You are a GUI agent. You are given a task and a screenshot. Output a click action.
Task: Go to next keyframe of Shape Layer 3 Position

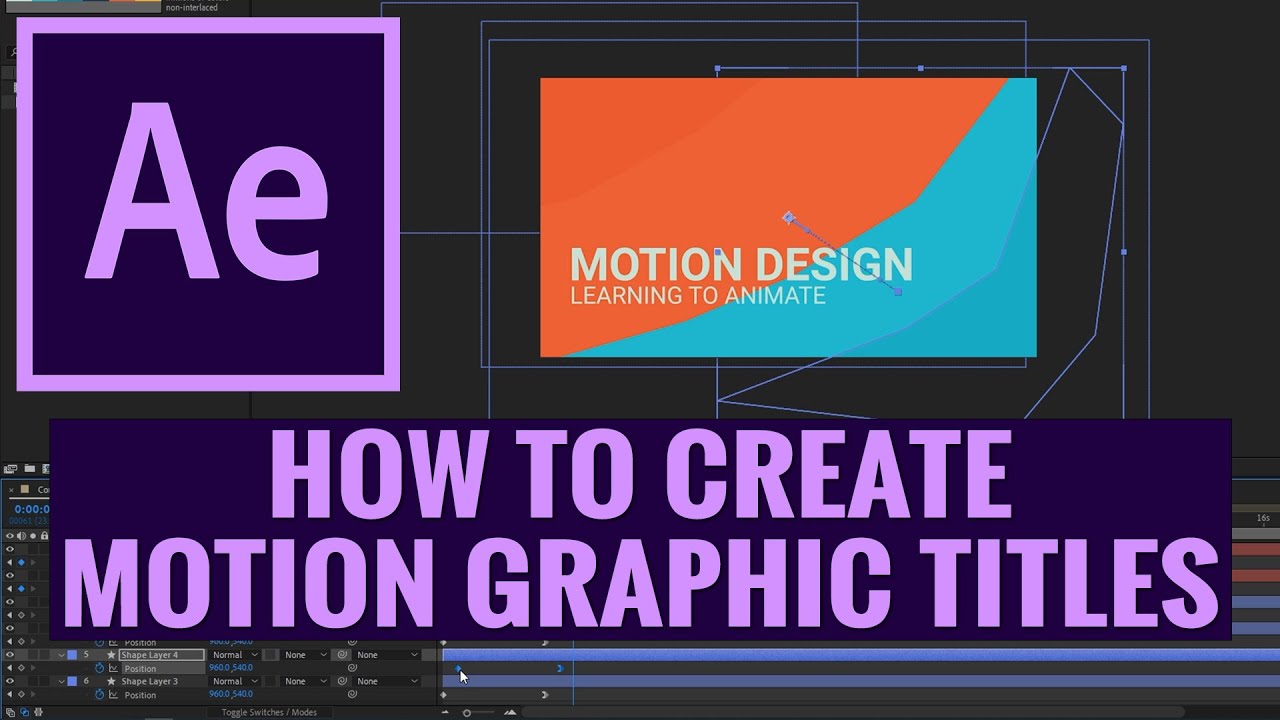33,695
